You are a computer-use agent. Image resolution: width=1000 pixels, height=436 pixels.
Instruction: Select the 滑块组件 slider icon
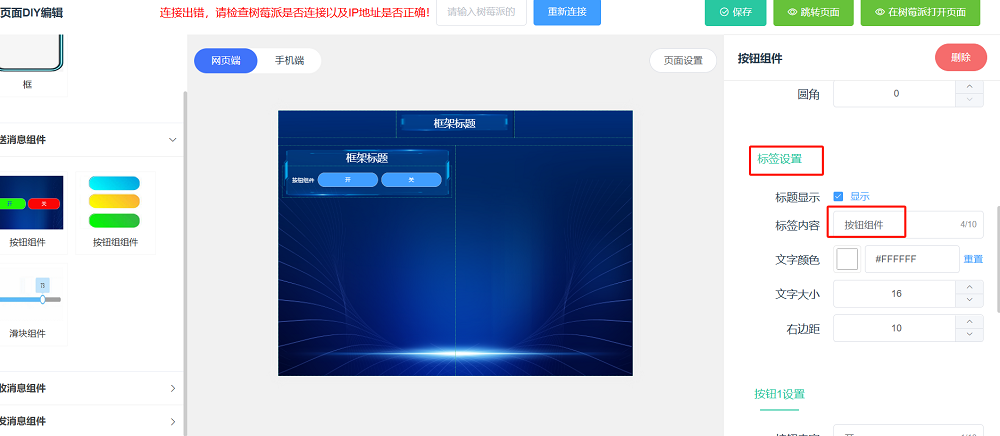30,293
